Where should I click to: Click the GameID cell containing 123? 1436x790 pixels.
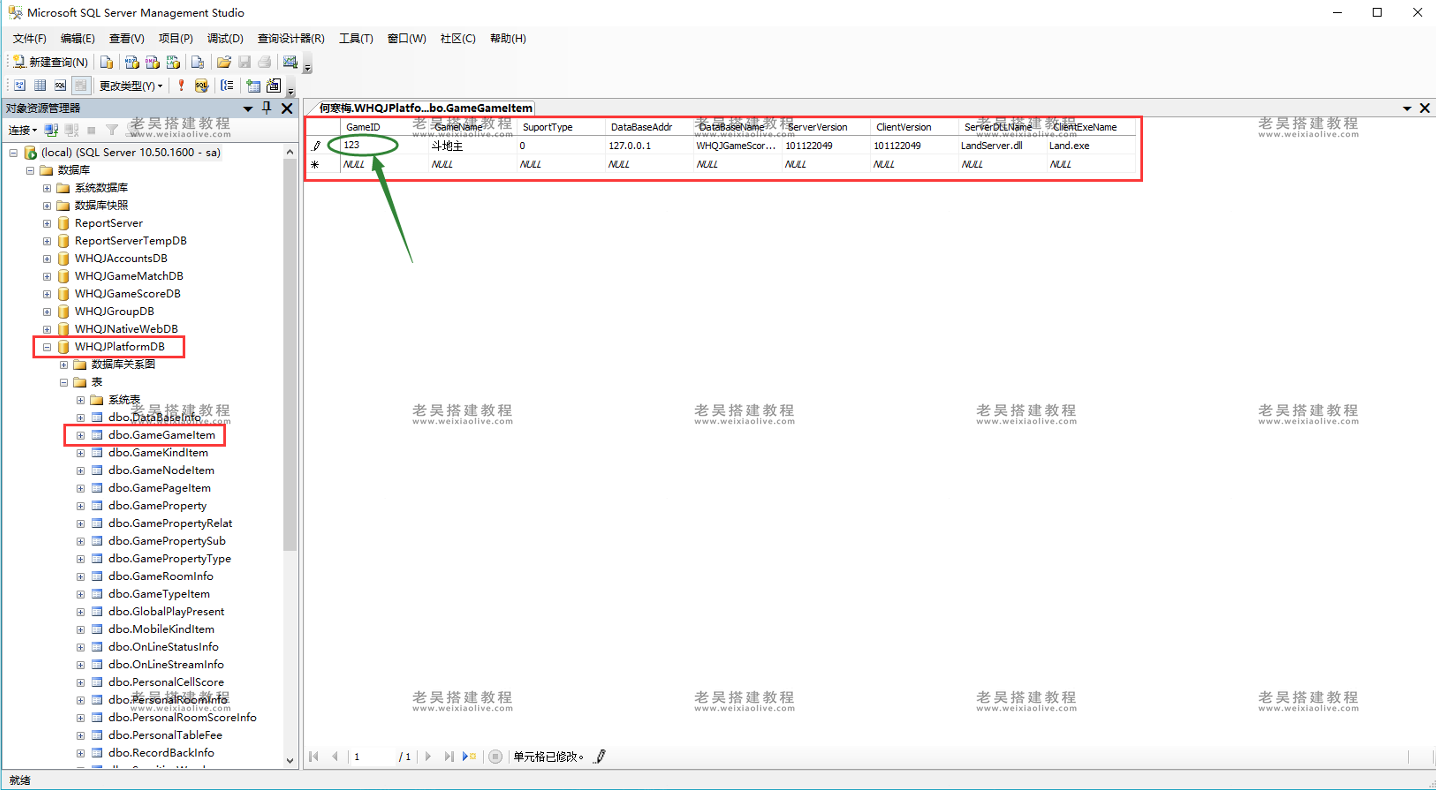point(370,146)
